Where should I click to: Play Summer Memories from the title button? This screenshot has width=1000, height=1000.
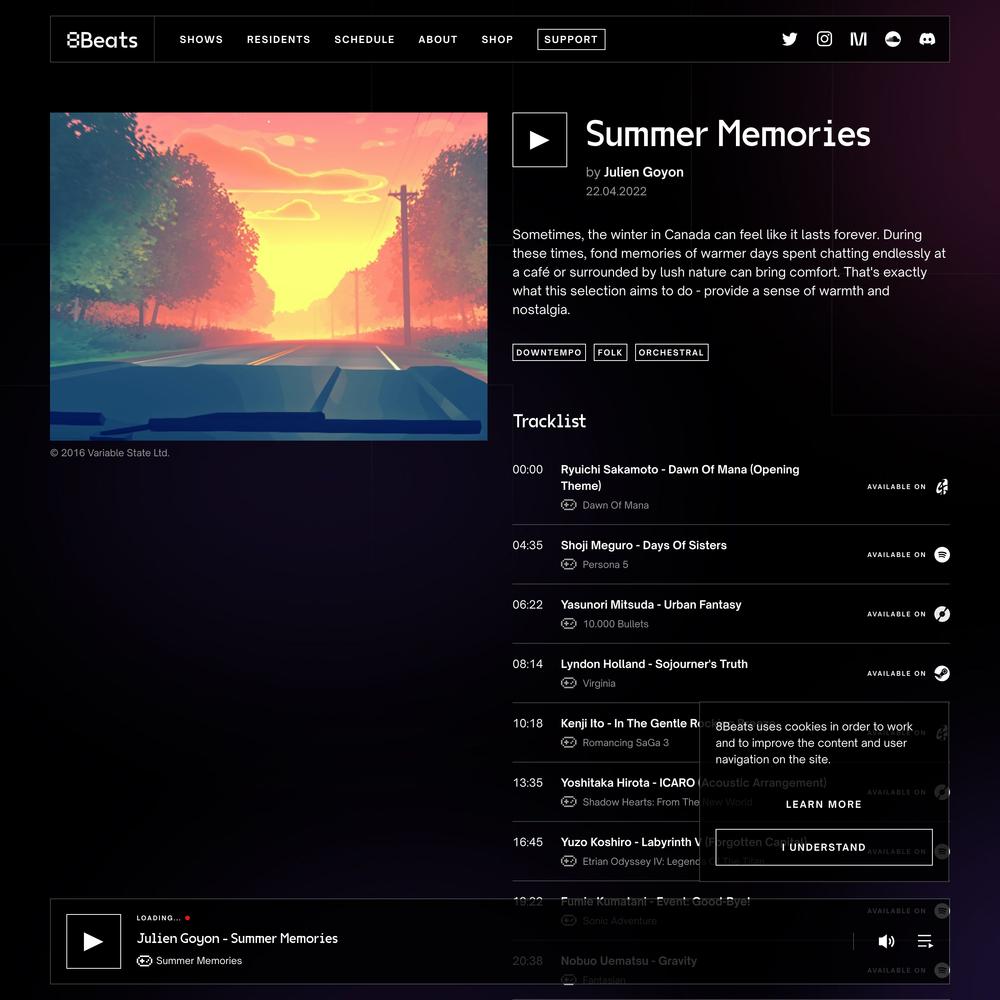540,140
